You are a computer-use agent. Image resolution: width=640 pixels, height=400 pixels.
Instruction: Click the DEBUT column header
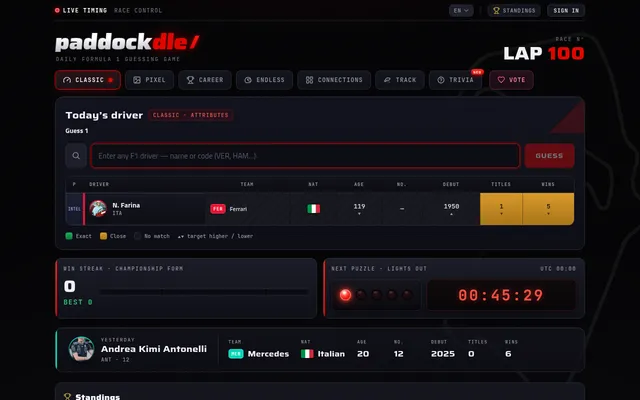pyautogui.click(x=451, y=184)
